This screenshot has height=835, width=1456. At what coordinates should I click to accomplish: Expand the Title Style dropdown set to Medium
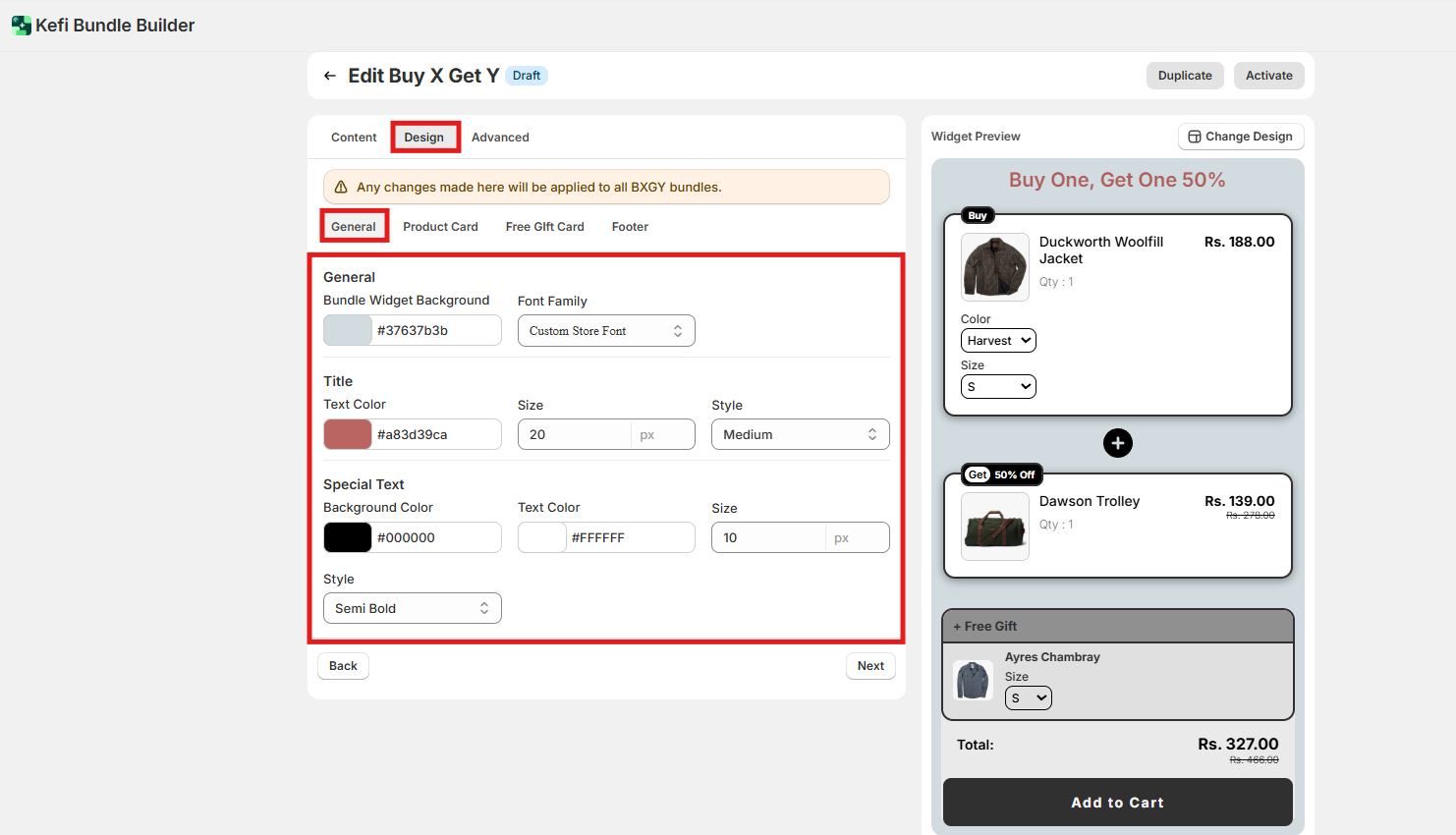(x=800, y=434)
